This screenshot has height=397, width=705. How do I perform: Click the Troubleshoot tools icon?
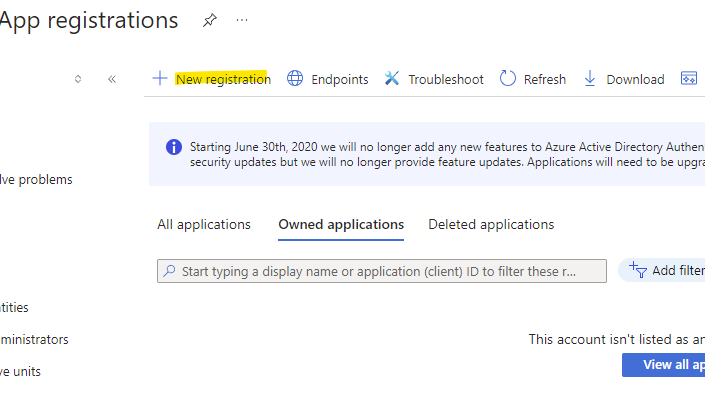[392, 78]
